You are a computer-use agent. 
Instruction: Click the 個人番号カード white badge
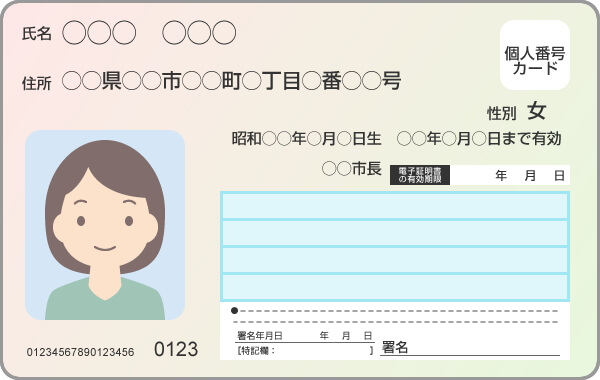point(535,55)
